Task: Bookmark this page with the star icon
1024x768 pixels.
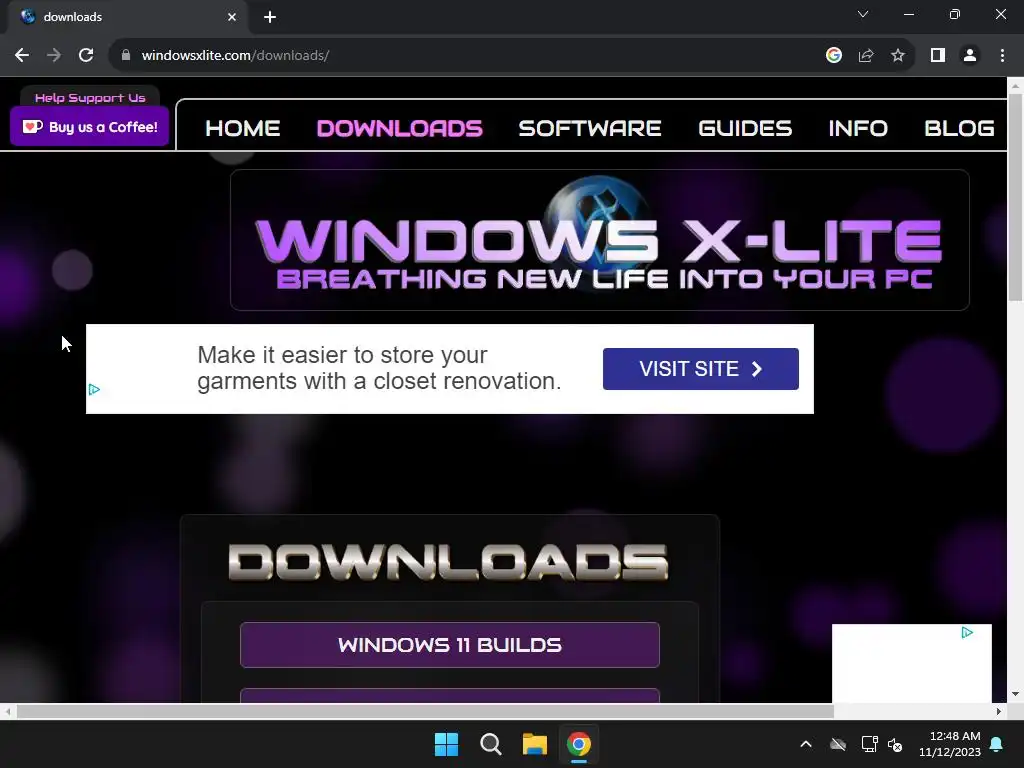Action: 898,56
